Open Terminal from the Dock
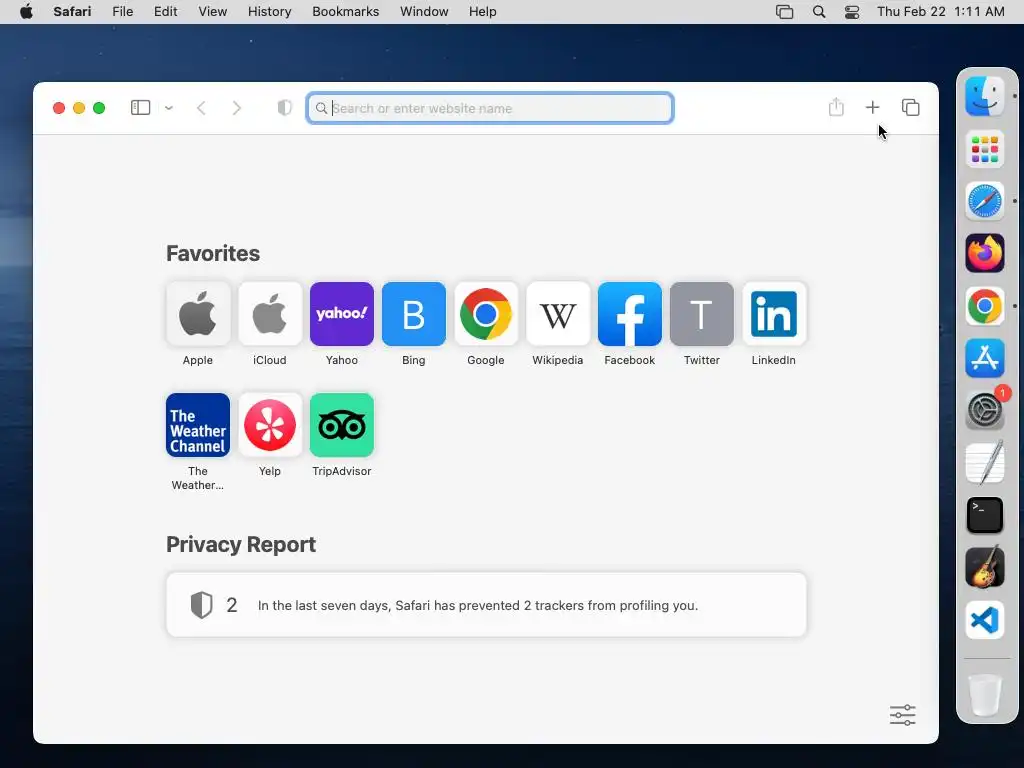Viewport: 1024px width, 768px height. (985, 515)
